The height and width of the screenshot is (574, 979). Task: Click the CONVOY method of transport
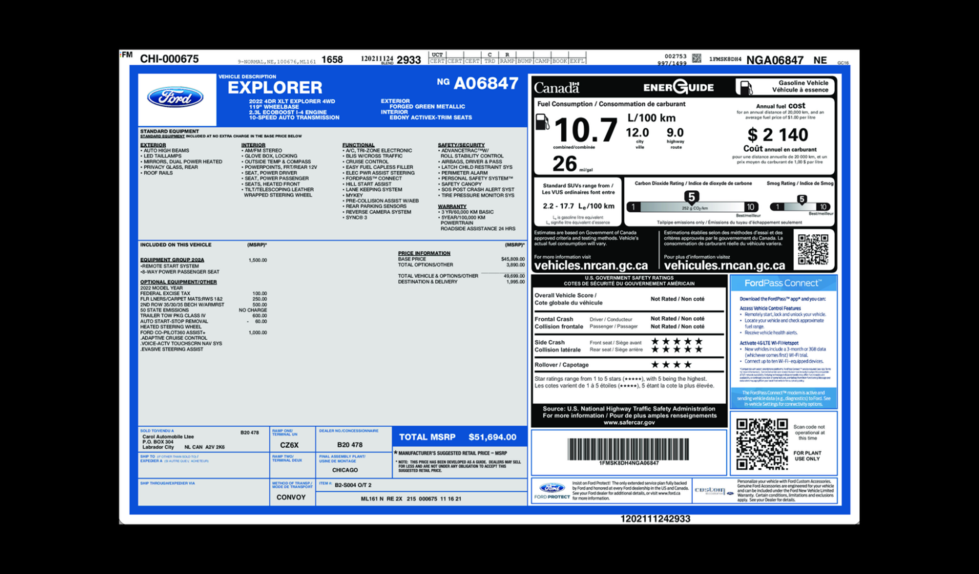point(291,497)
